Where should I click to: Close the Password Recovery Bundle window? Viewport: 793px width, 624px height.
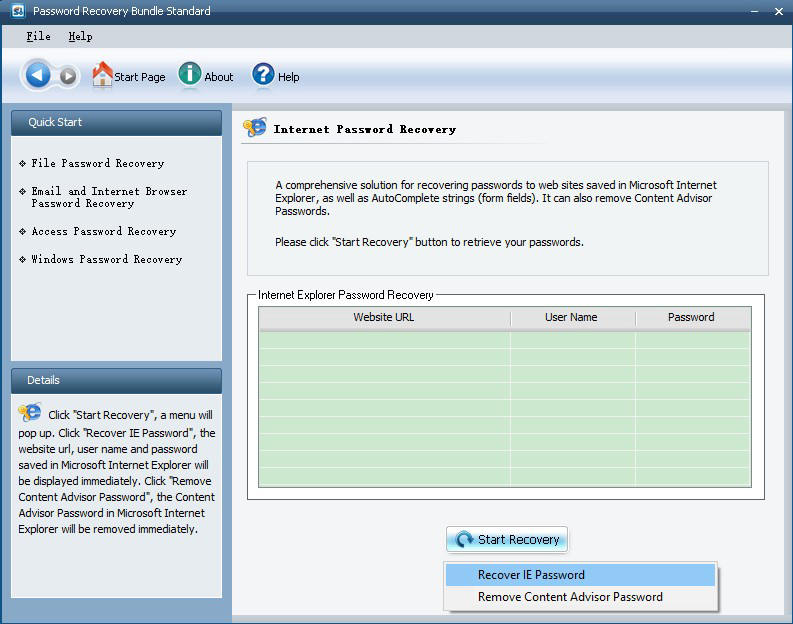click(779, 11)
